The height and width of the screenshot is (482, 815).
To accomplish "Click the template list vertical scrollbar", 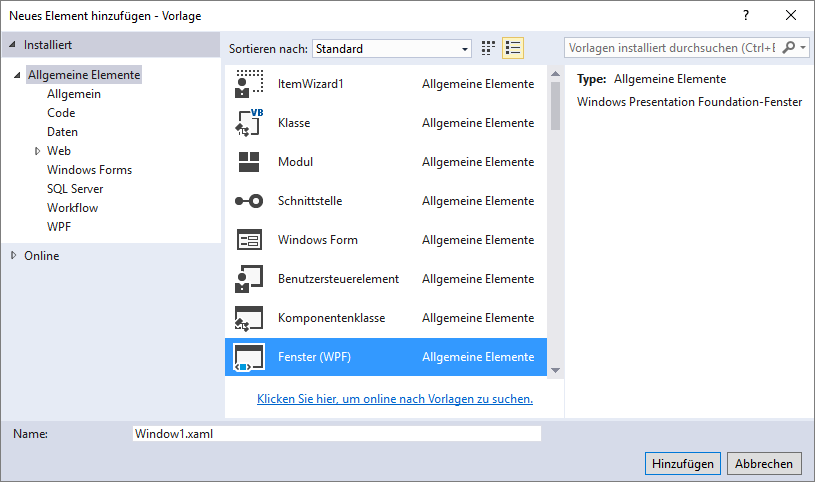I will click(555, 220).
